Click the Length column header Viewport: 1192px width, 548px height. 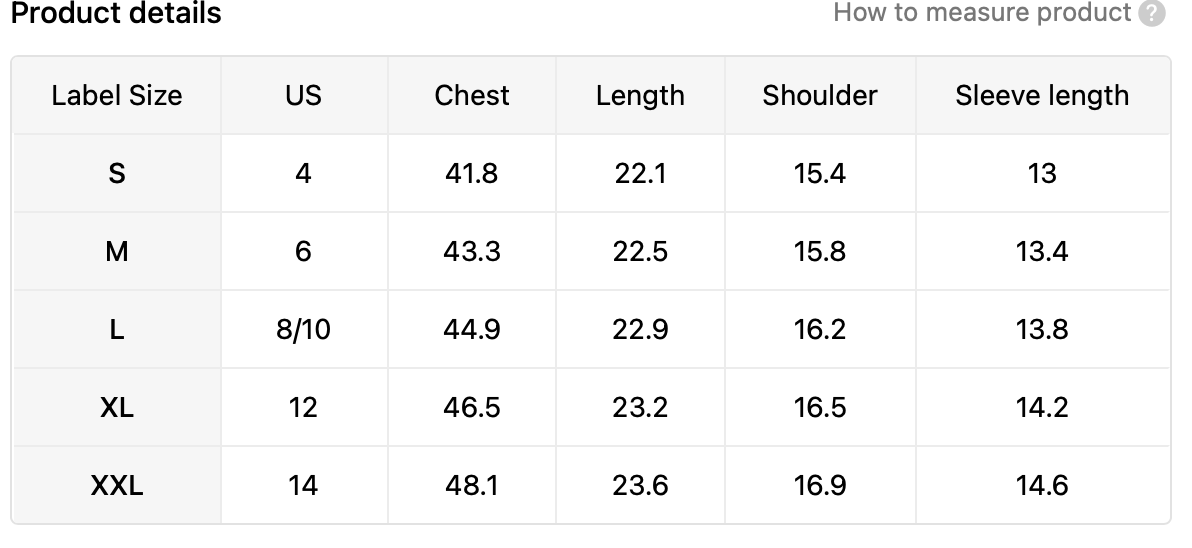click(640, 96)
